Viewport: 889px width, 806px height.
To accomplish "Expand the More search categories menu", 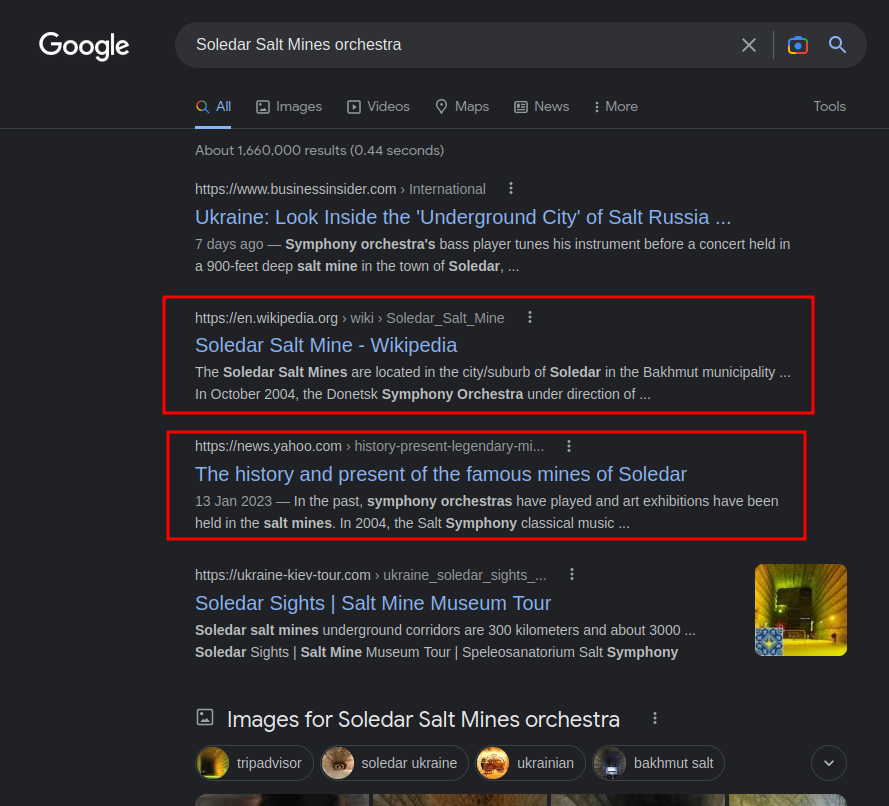I will coord(616,107).
